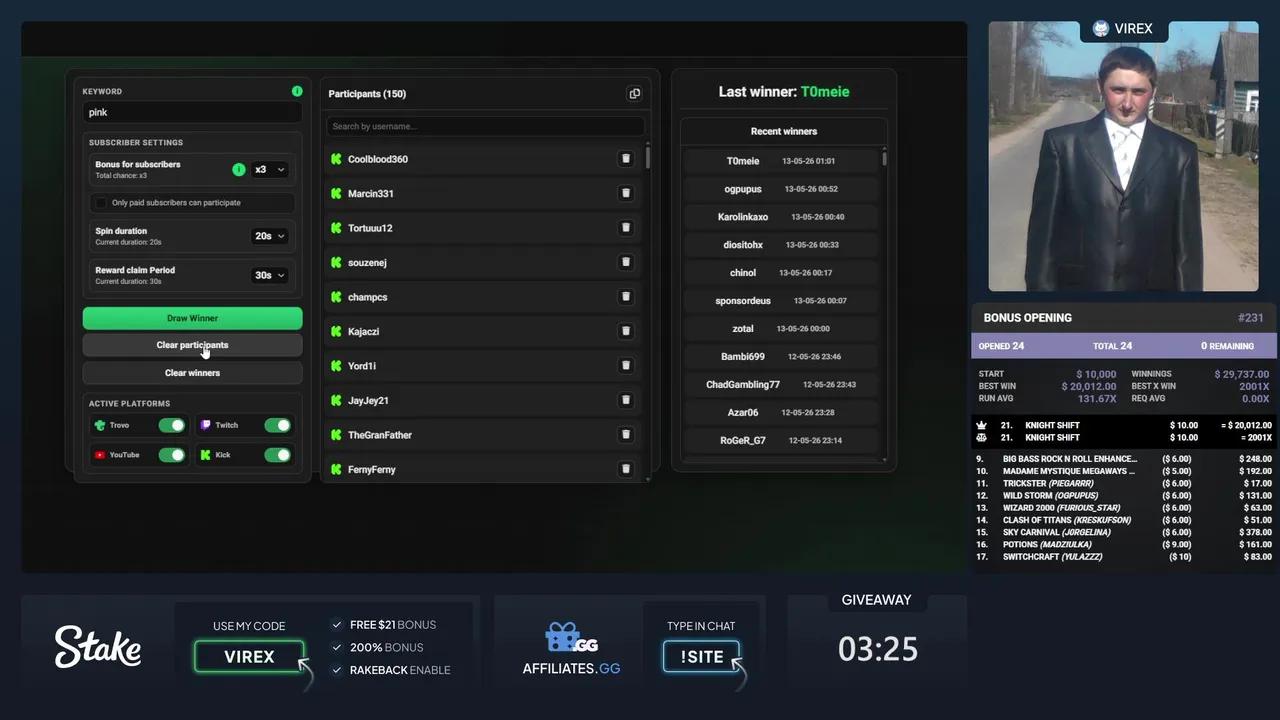Image resolution: width=1280 pixels, height=720 pixels.
Task: Click the Clear participants button
Action: [x=192, y=345]
